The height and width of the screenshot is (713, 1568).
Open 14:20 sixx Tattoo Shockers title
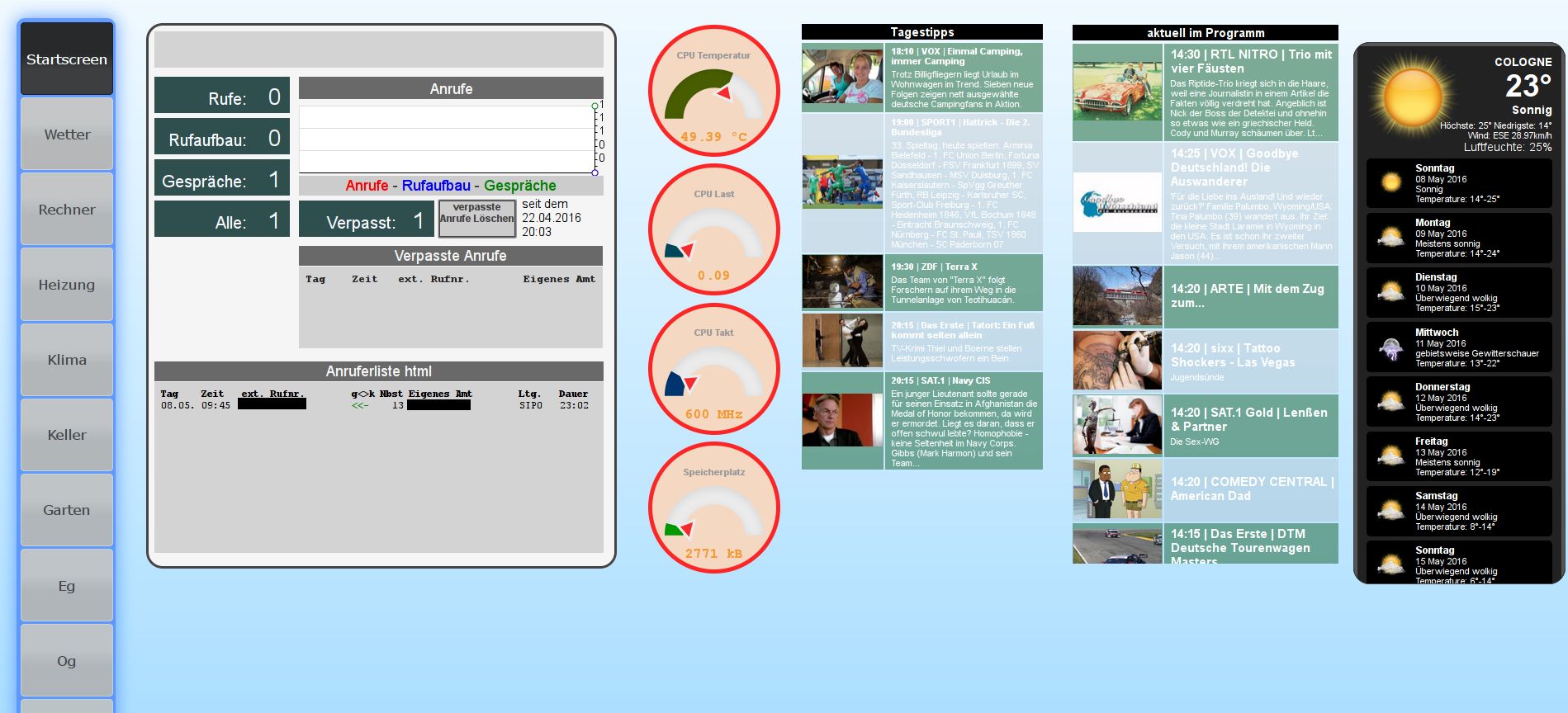(x=1233, y=355)
